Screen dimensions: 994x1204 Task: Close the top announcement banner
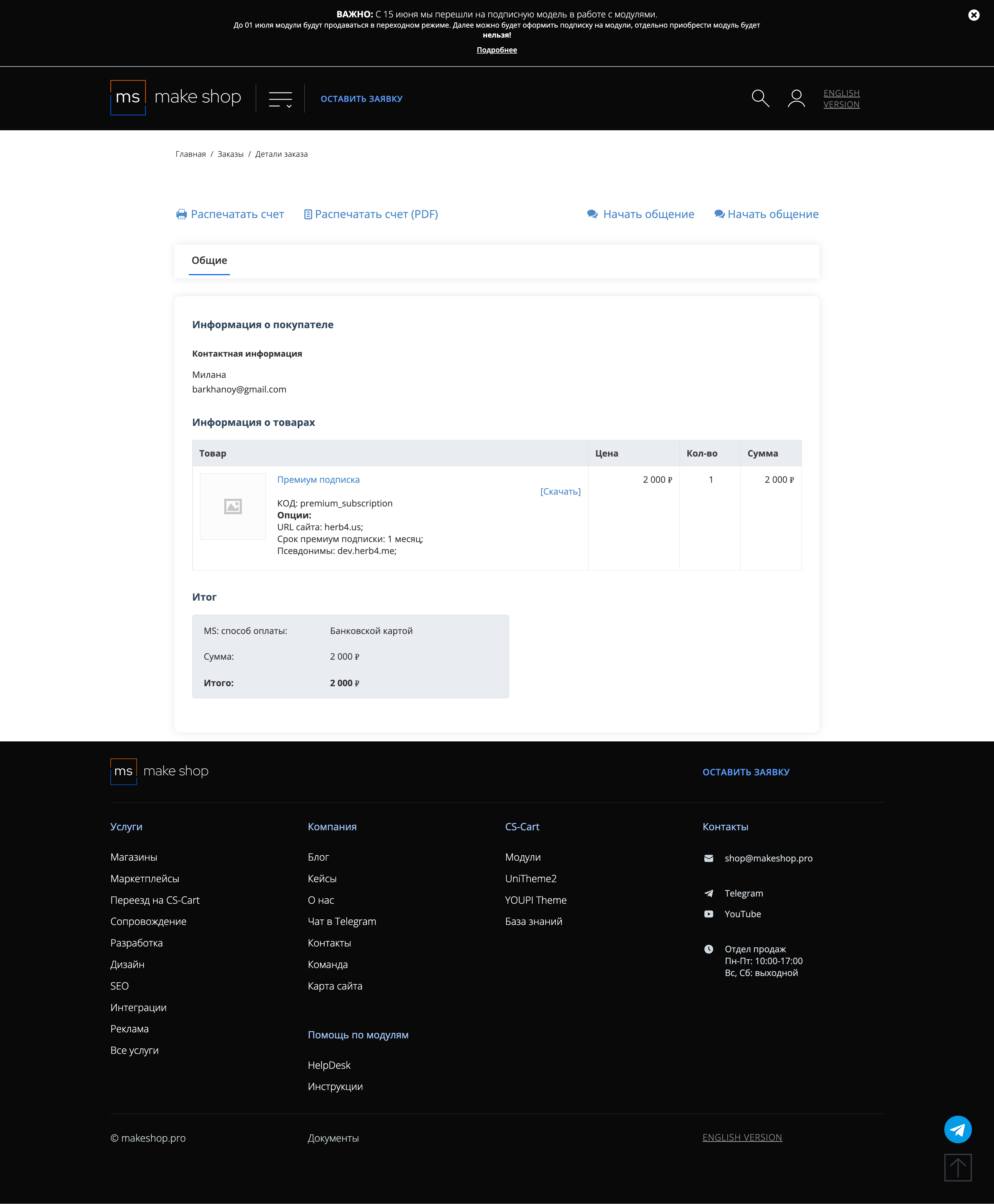(x=973, y=15)
